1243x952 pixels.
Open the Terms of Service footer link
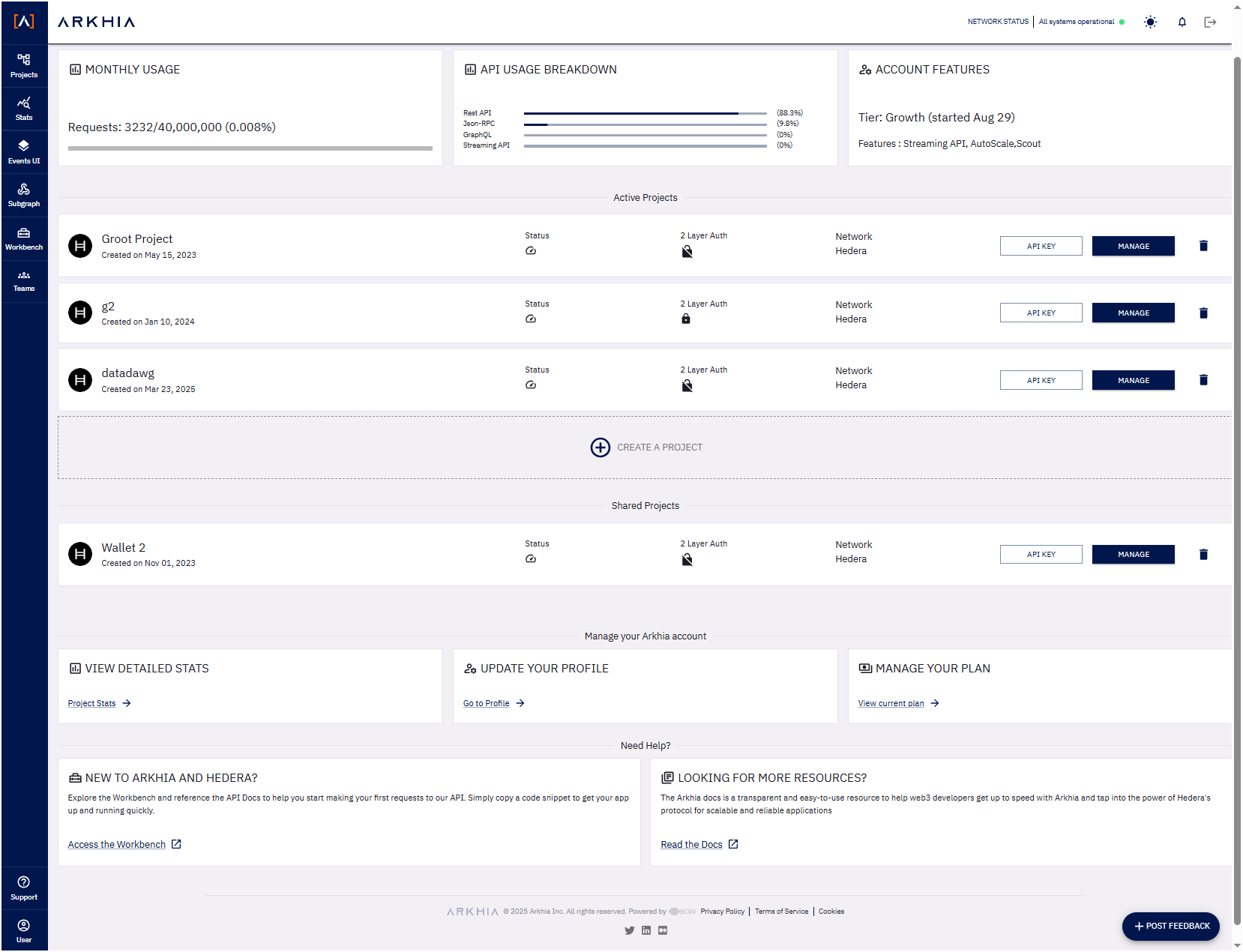pos(781,912)
